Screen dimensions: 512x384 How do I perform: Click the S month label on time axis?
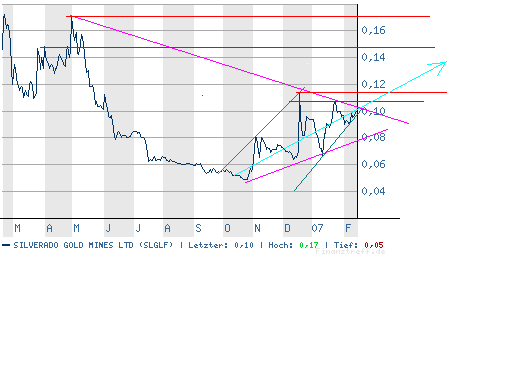click(x=198, y=228)
